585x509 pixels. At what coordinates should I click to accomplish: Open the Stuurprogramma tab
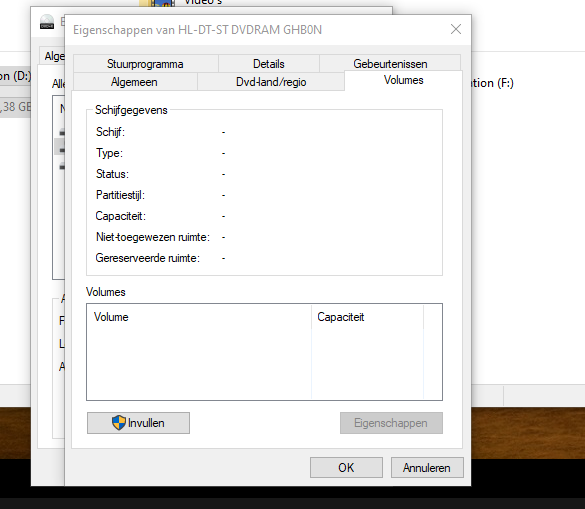[146, 63]
